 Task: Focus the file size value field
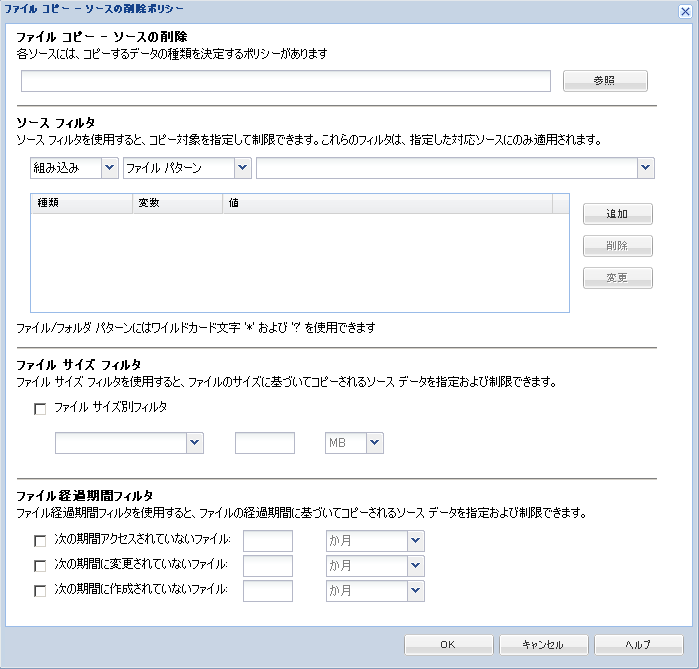pyautogui.click(x=265, y=443)
